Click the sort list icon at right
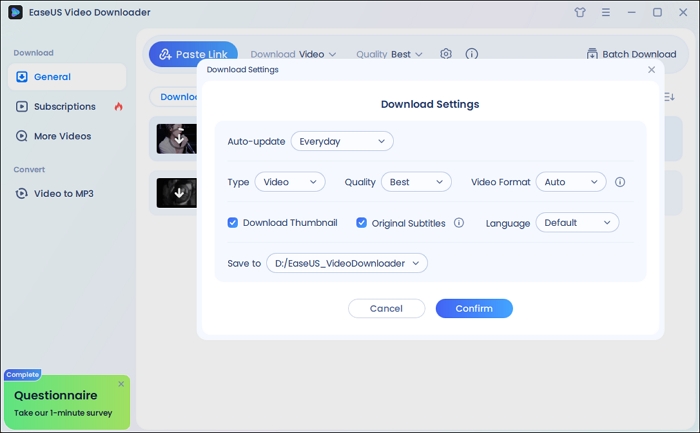 [x=669, y=96]
